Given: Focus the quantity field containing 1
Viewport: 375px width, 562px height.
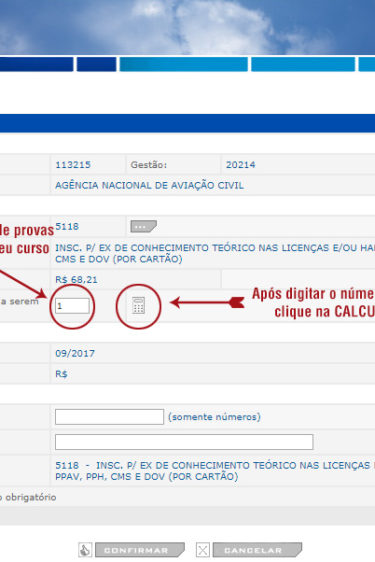Looking at the screenshot, I should [72, 306].
